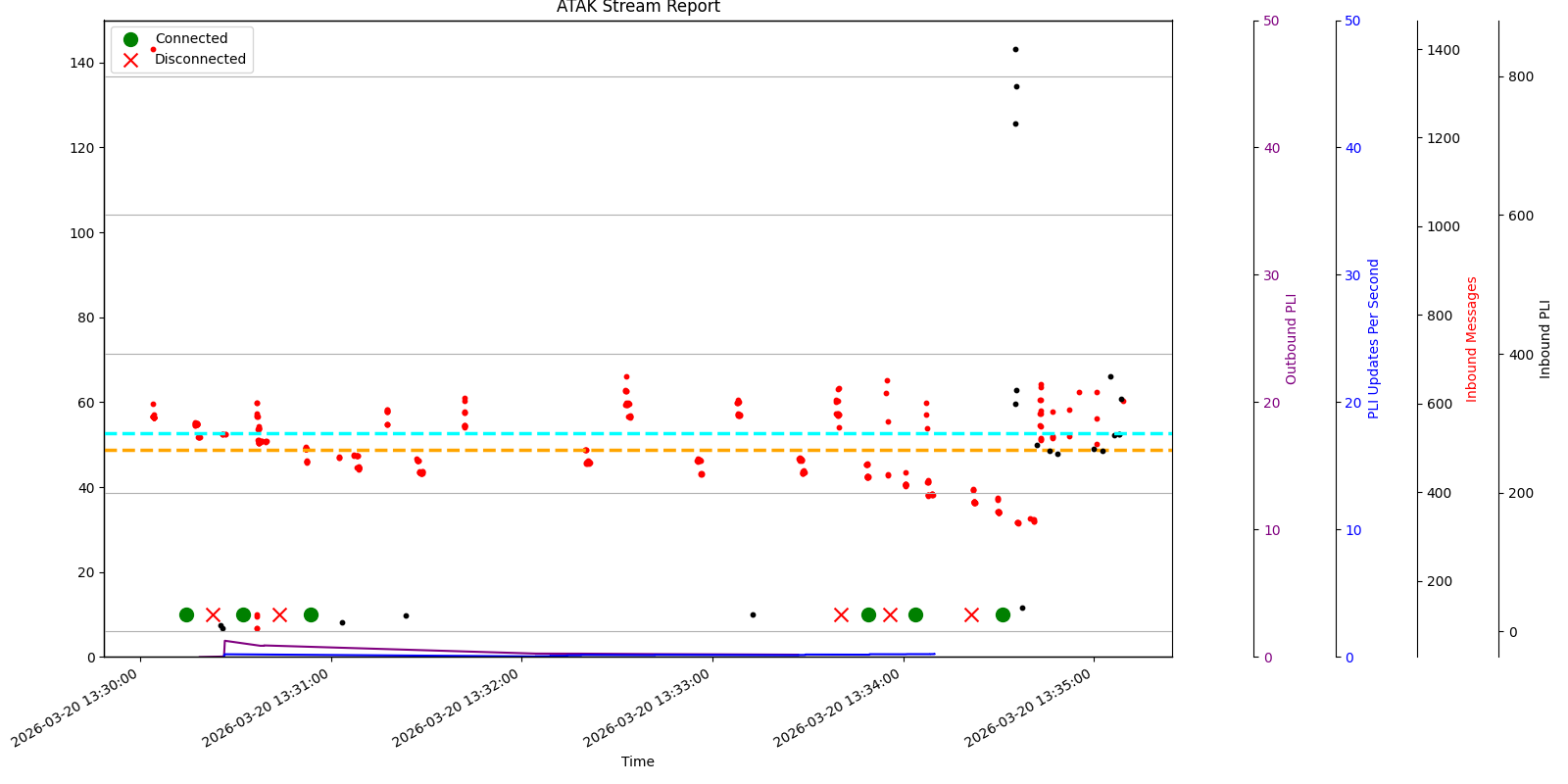Click the black 'Inbound PLI' axis label
Screen dimensions: 1568x784
[x=1544, y=338]
